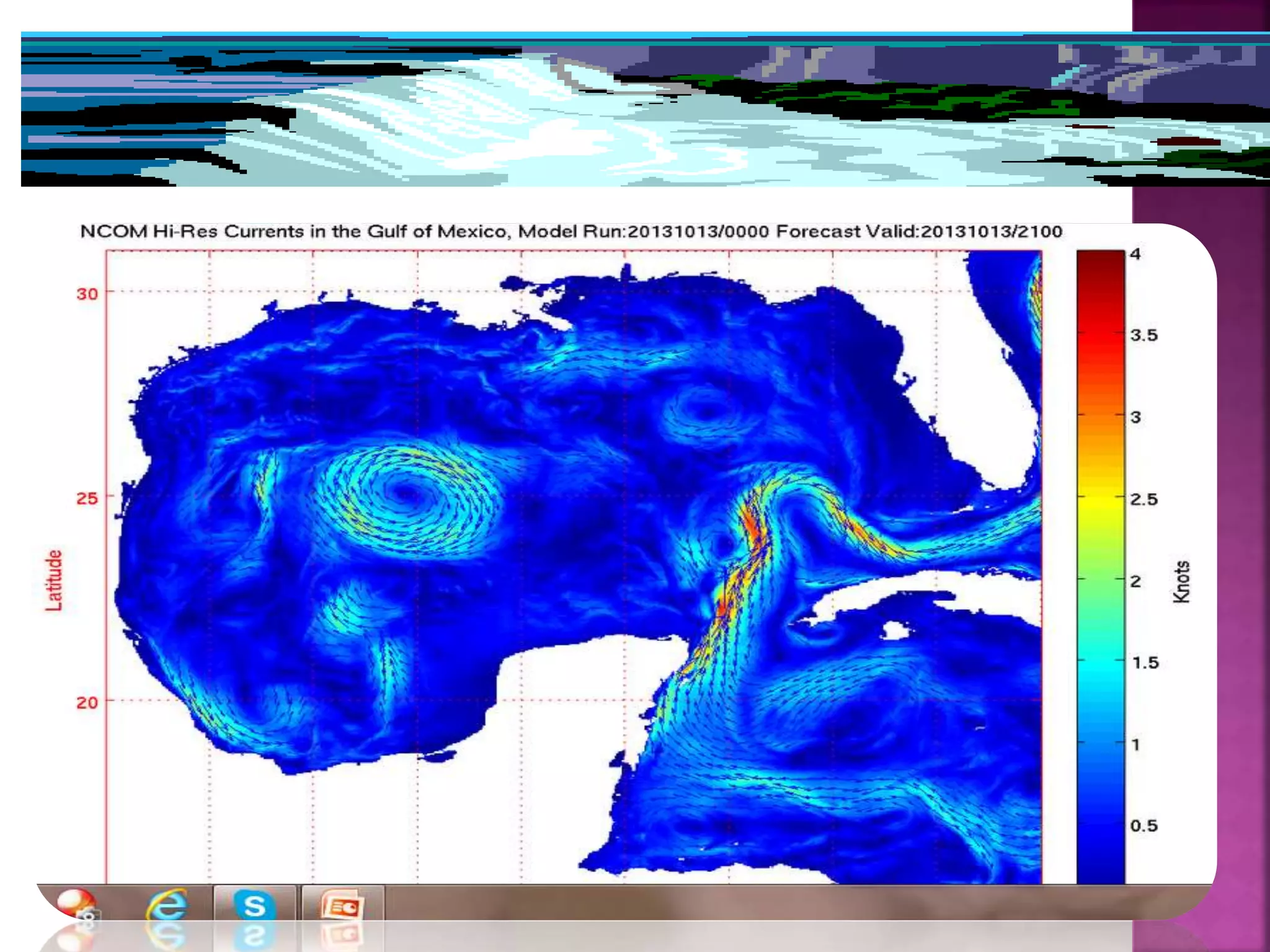Image resolution: width=1270 pixels, height=952 pixels.
Task: Click the latitude 30 tick label
Action: (87, 294)
